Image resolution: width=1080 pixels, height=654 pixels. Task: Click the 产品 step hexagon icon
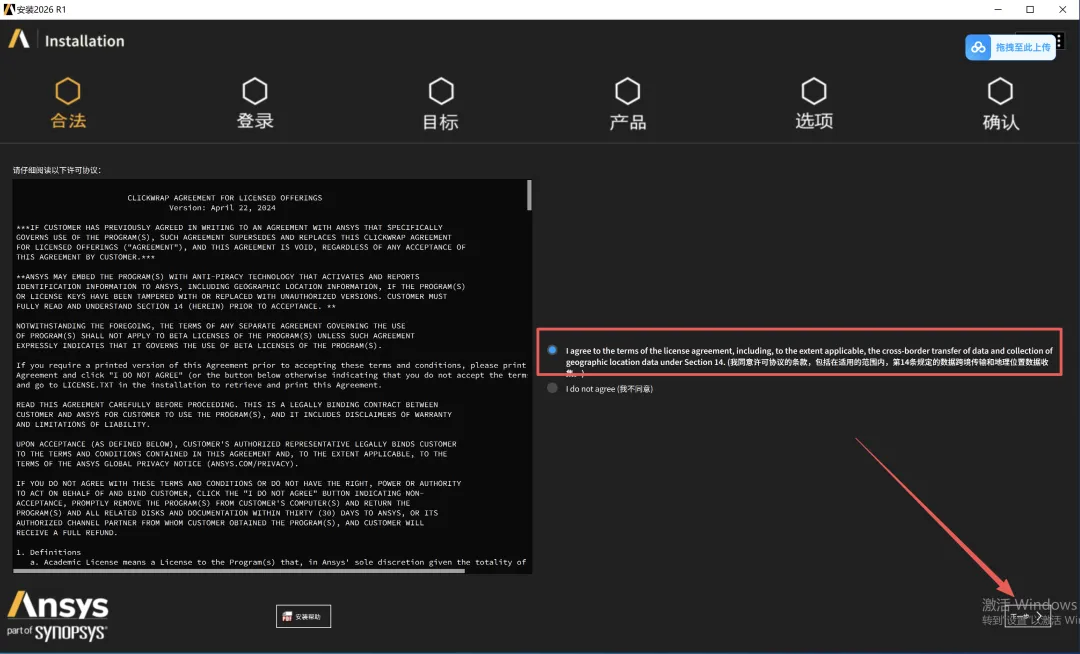(627, 91)
